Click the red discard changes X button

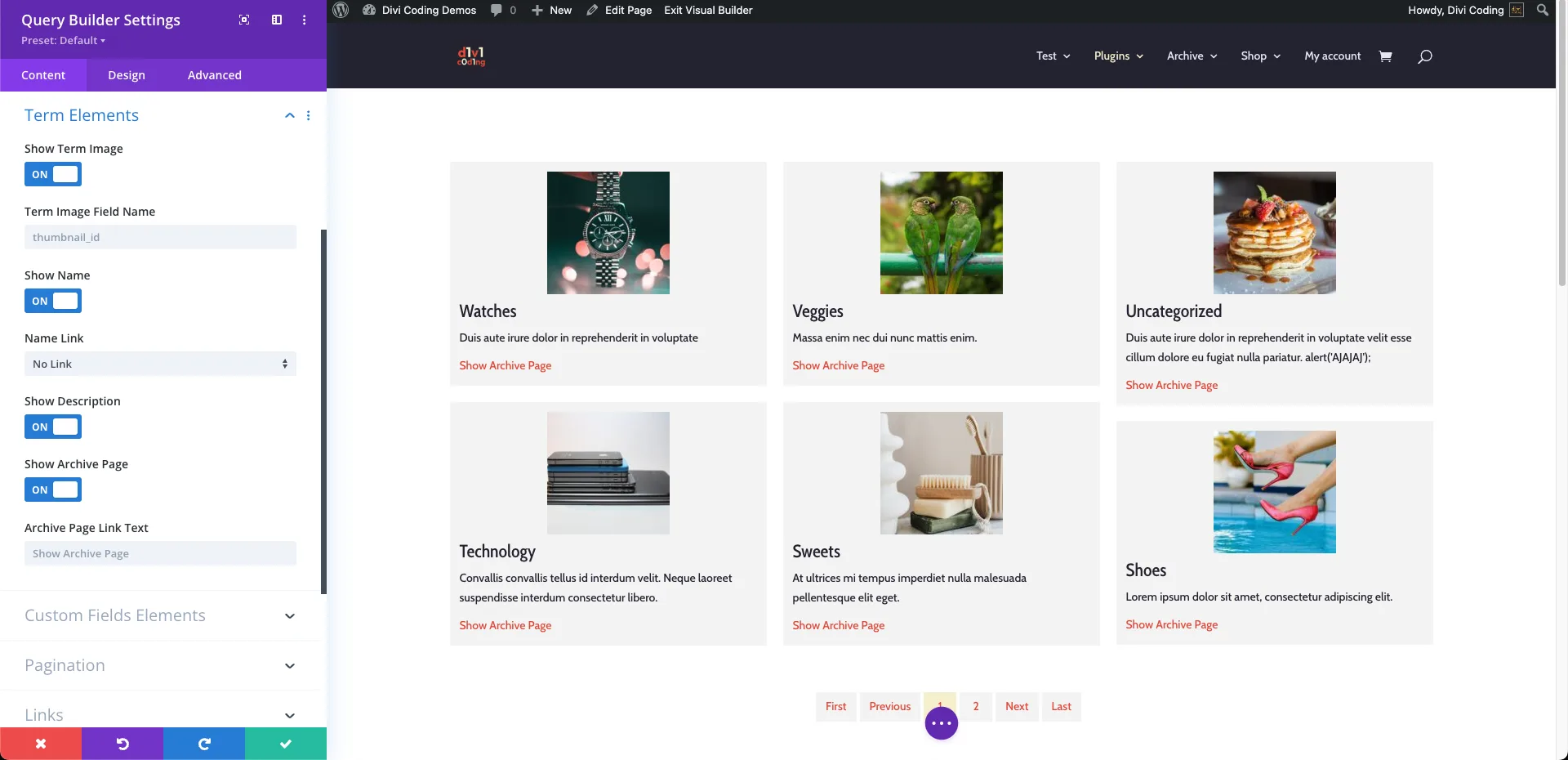click(41, 744)
